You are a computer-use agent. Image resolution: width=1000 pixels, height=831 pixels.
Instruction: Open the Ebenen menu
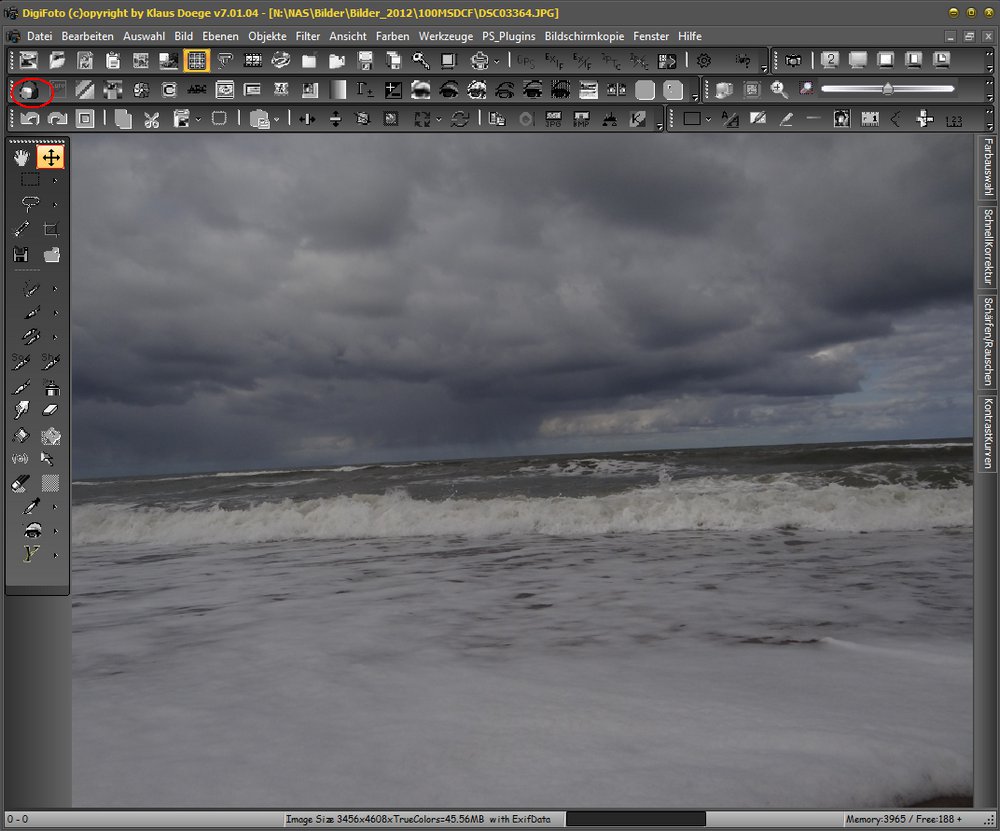(220, 36)
